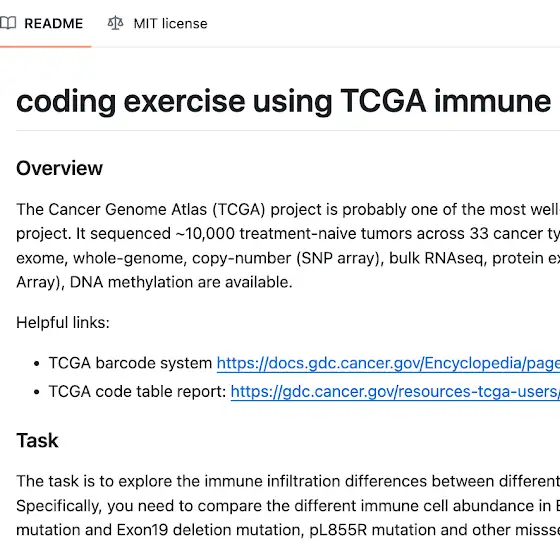The image size is (560, 560).
Task: Click the line starting 'The Cancer Genome Atlas'
Action: coord(288,210)
